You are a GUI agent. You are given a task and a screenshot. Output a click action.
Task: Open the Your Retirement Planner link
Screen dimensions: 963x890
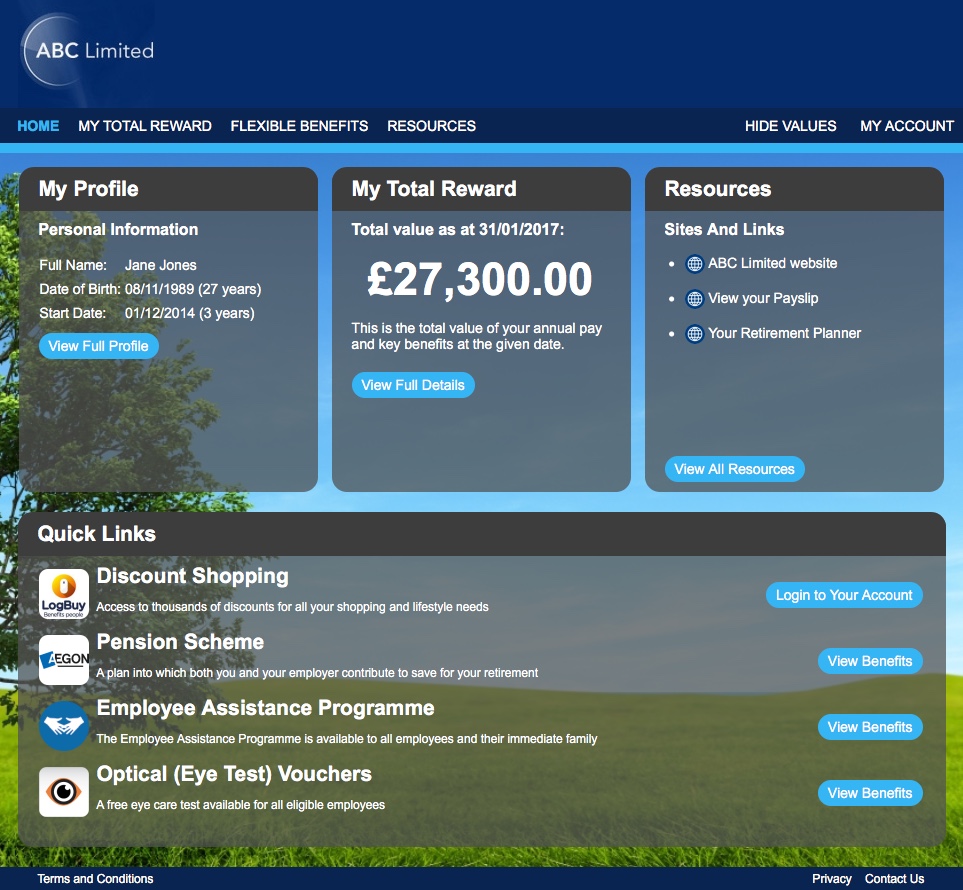(x=784, y=333)
